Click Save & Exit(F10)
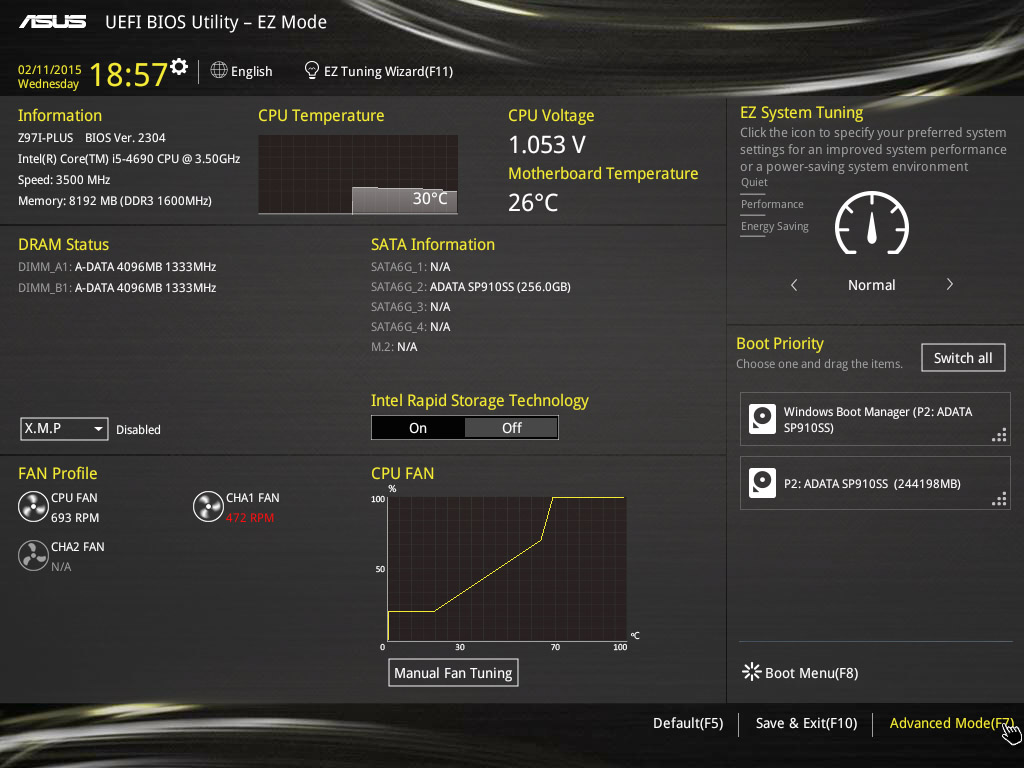This screenshot has height=768, width=1024. (807, 723)
